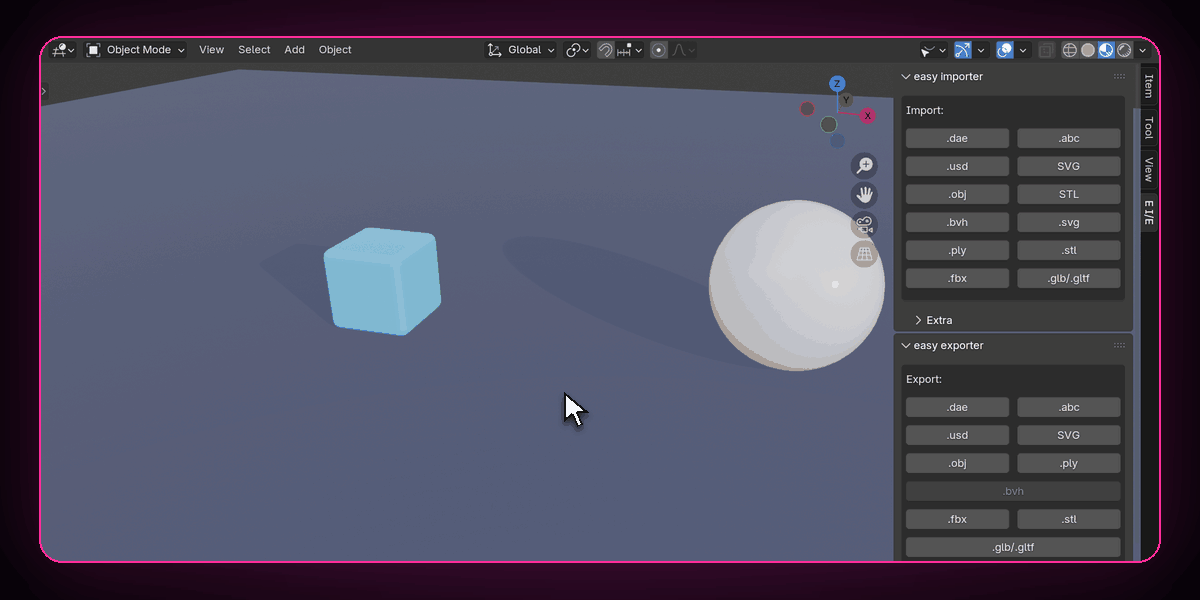Select wireframe viewport shading
Screen dimensions: 1200x600
tap(1070, 50)
